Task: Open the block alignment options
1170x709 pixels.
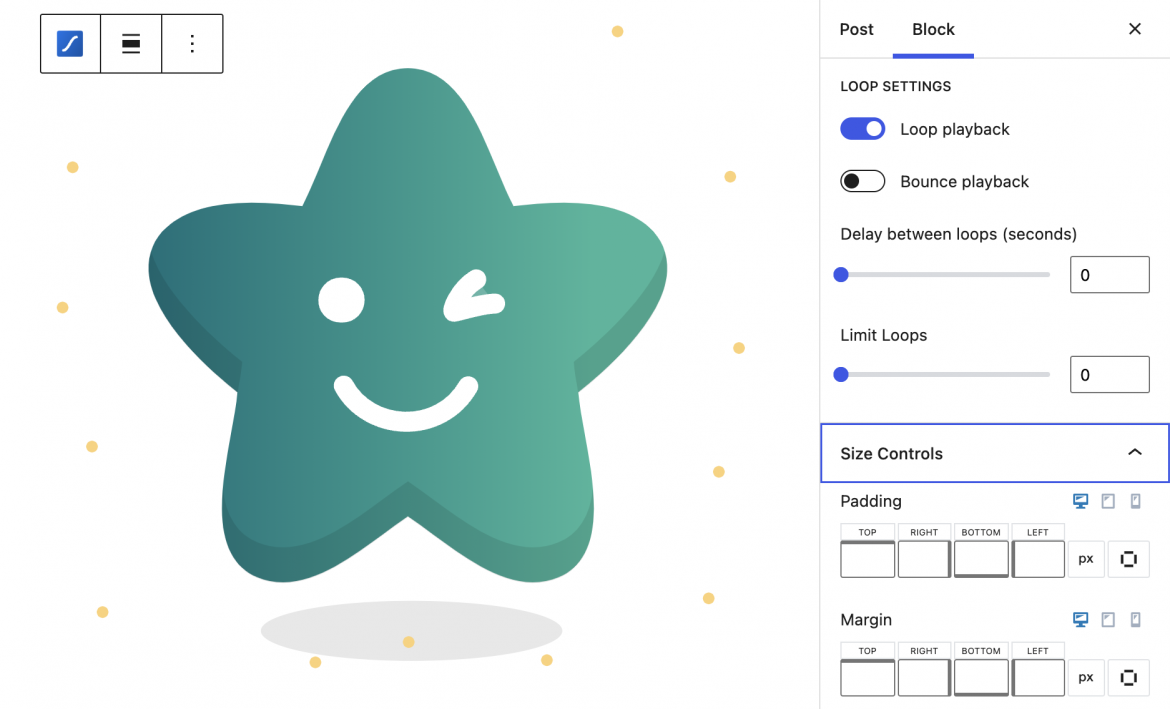Action: (x=131, y=44)
